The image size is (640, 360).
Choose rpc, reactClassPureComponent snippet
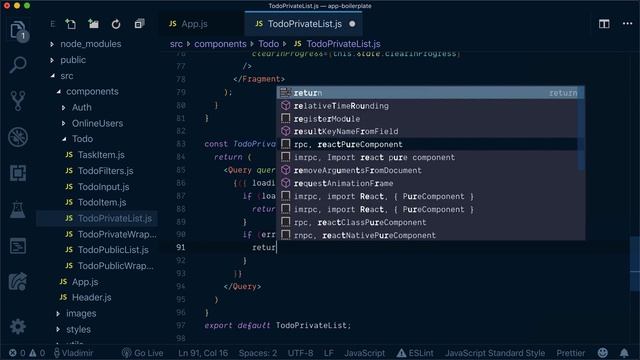point(427,222)
